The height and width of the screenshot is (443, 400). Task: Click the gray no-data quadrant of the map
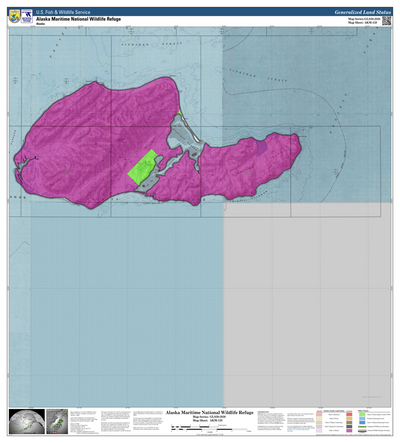[307, 305]
